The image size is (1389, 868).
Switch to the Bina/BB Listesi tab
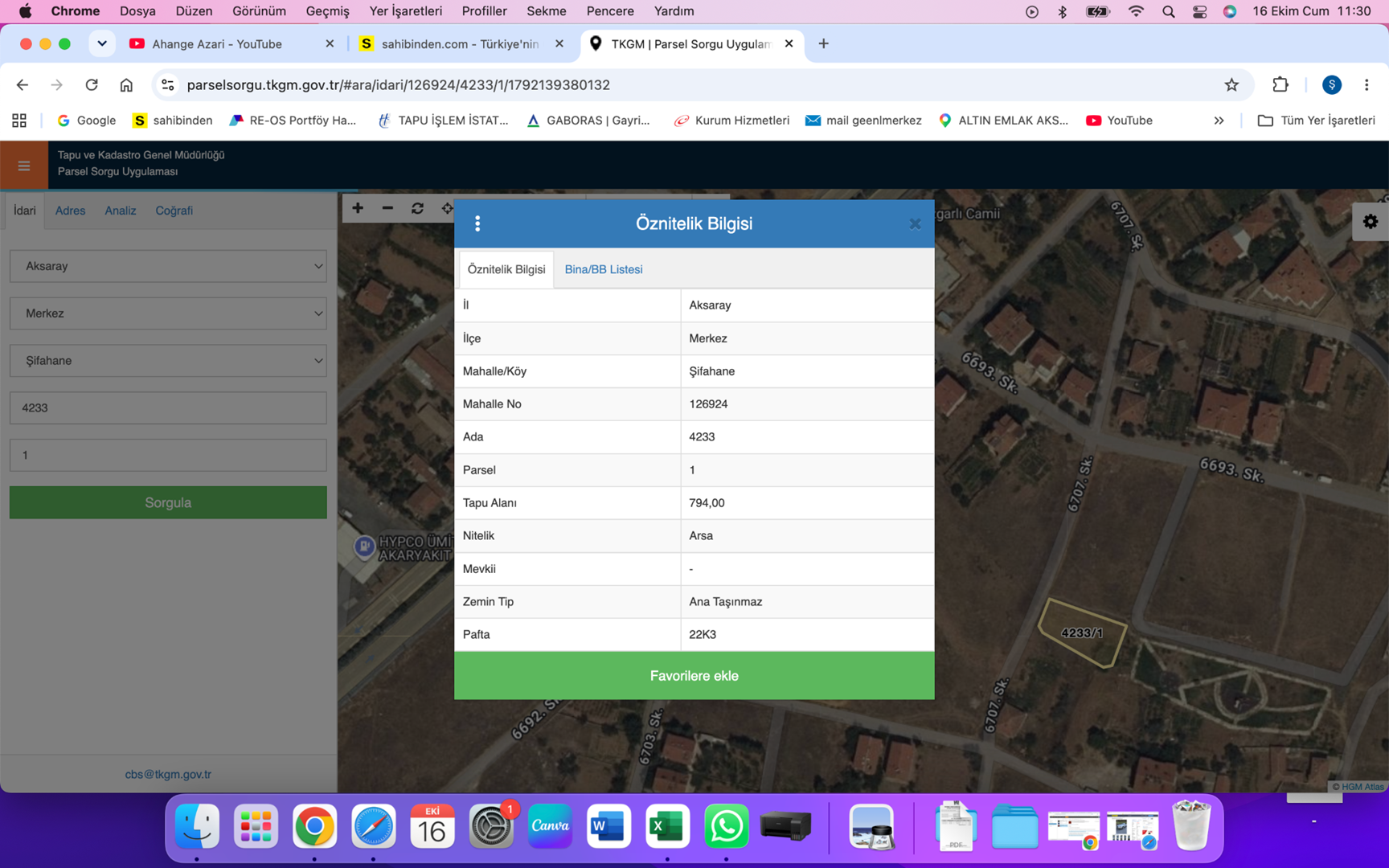pos(604,269)
